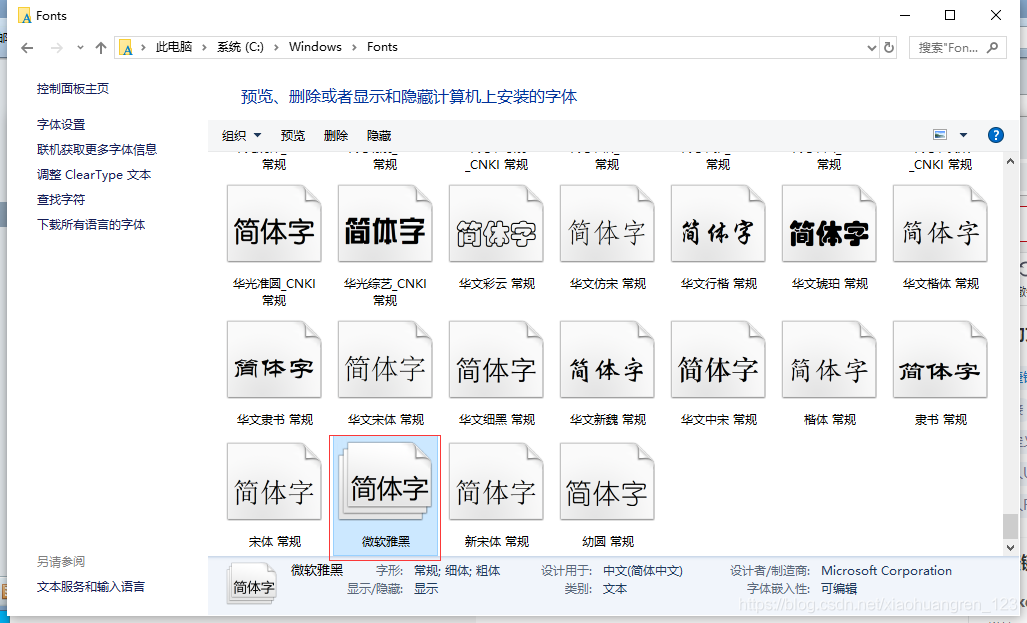Go back to previous folder
This screenshot has width=1027, height=623.
click(27, 48)
